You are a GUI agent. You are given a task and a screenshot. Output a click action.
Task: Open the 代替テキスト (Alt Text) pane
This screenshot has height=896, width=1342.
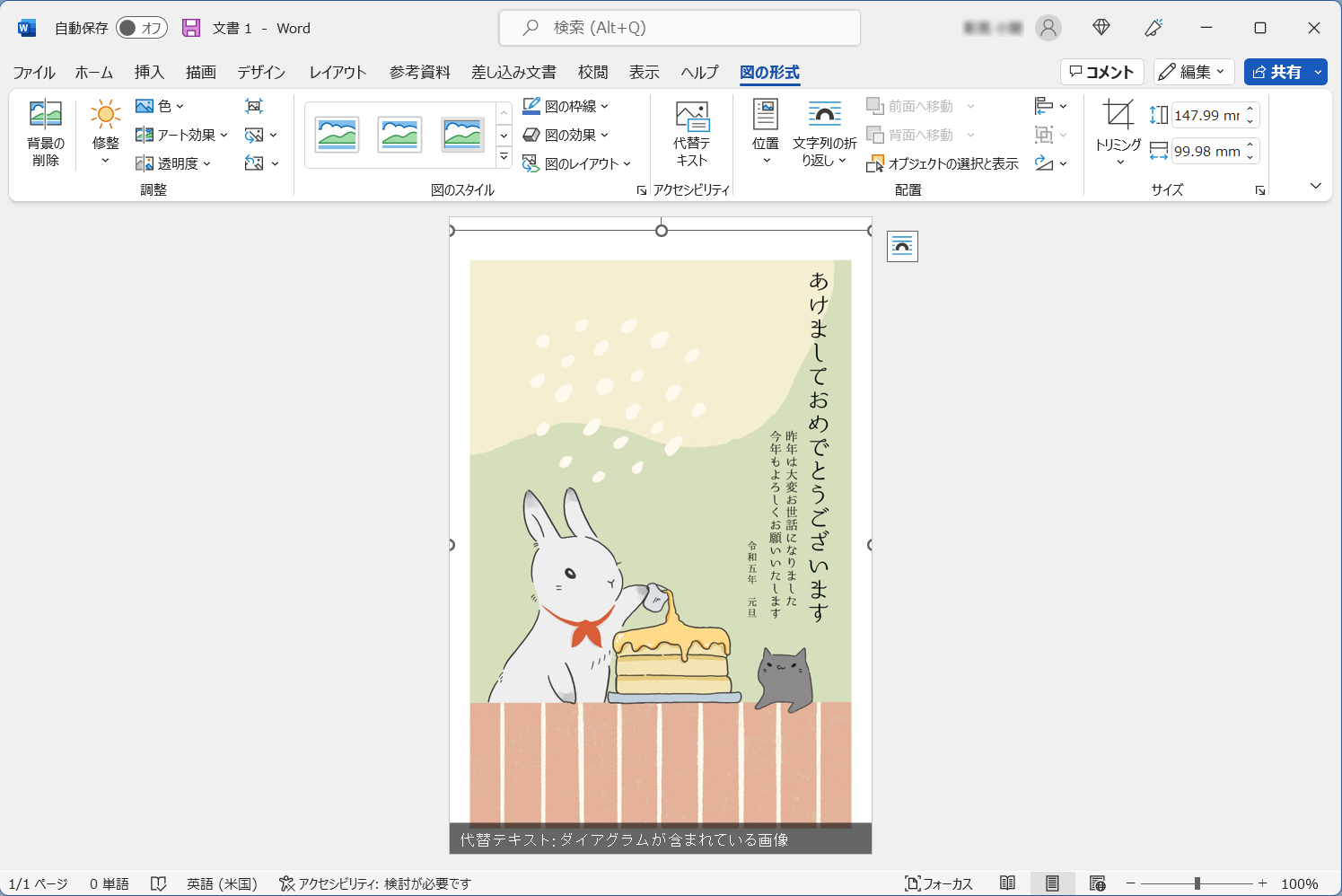691,133
